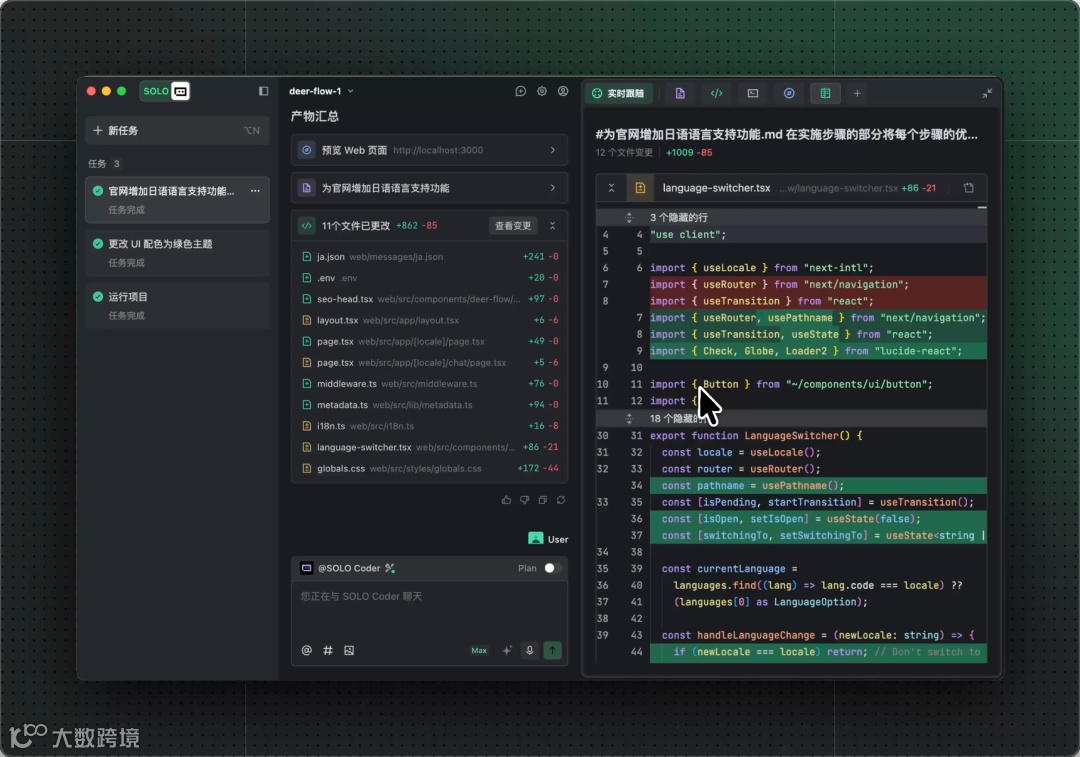Toggle the left sidebar panel visibility
The image size is (1080, 757).
[264, 91]
